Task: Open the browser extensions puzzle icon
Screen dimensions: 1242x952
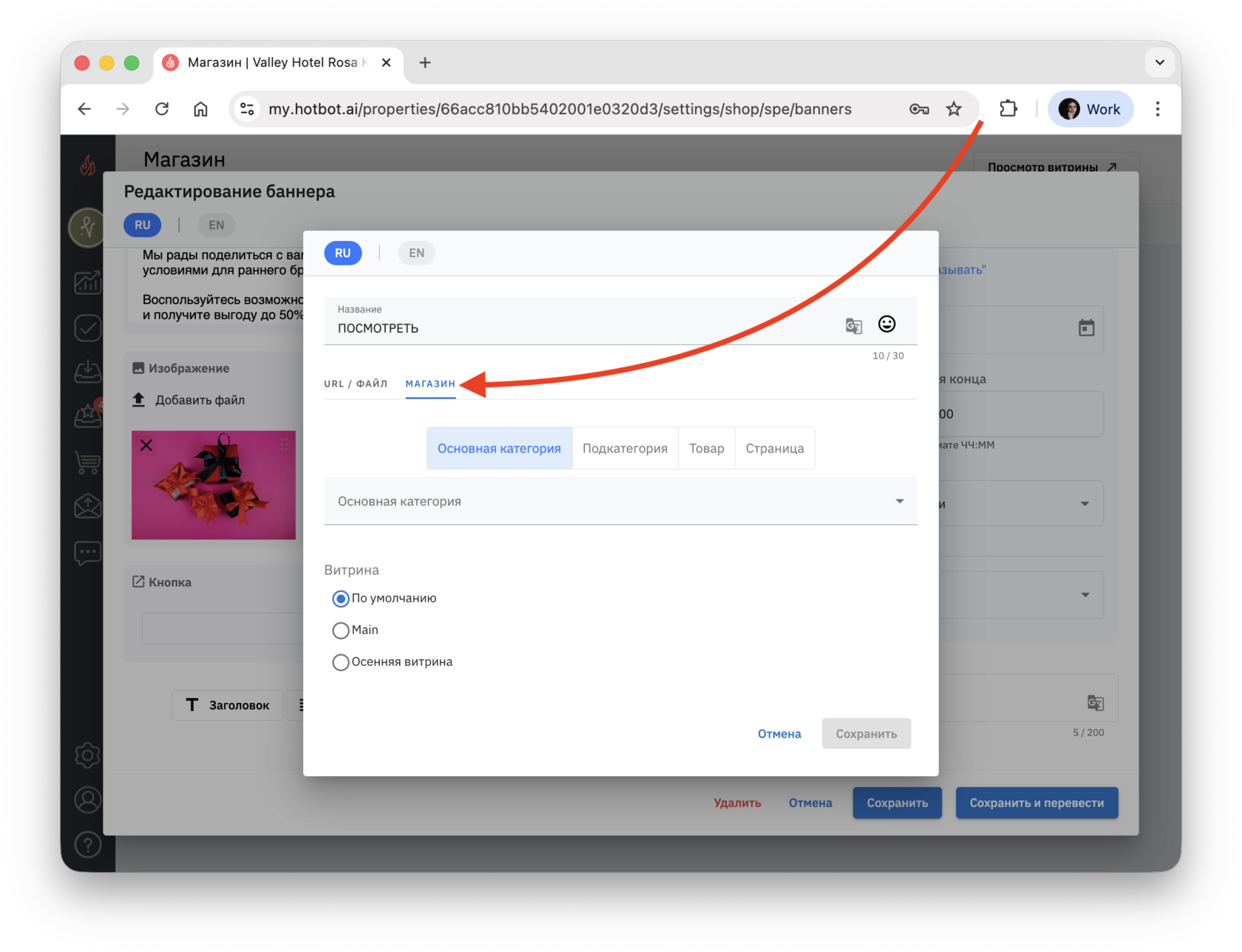Action: 1008,109
